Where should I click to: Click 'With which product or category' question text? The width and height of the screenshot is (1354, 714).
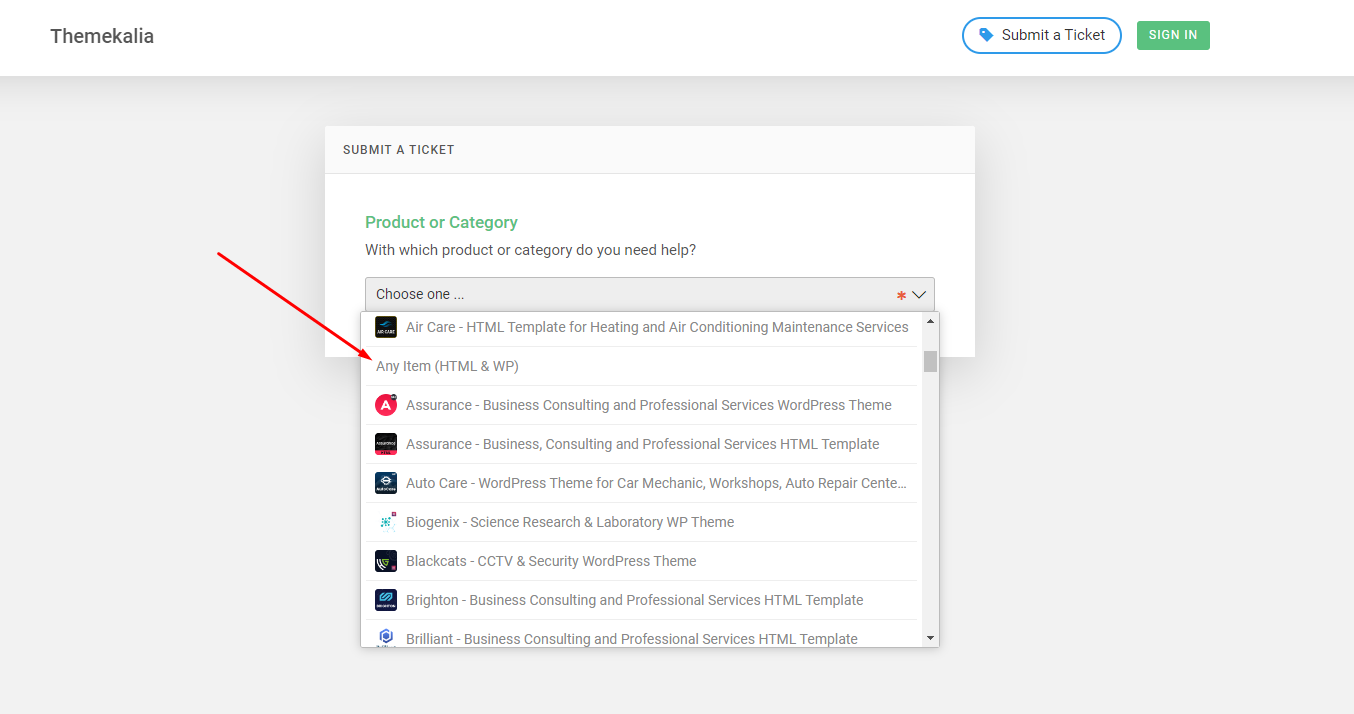click(x=530, y=250)
